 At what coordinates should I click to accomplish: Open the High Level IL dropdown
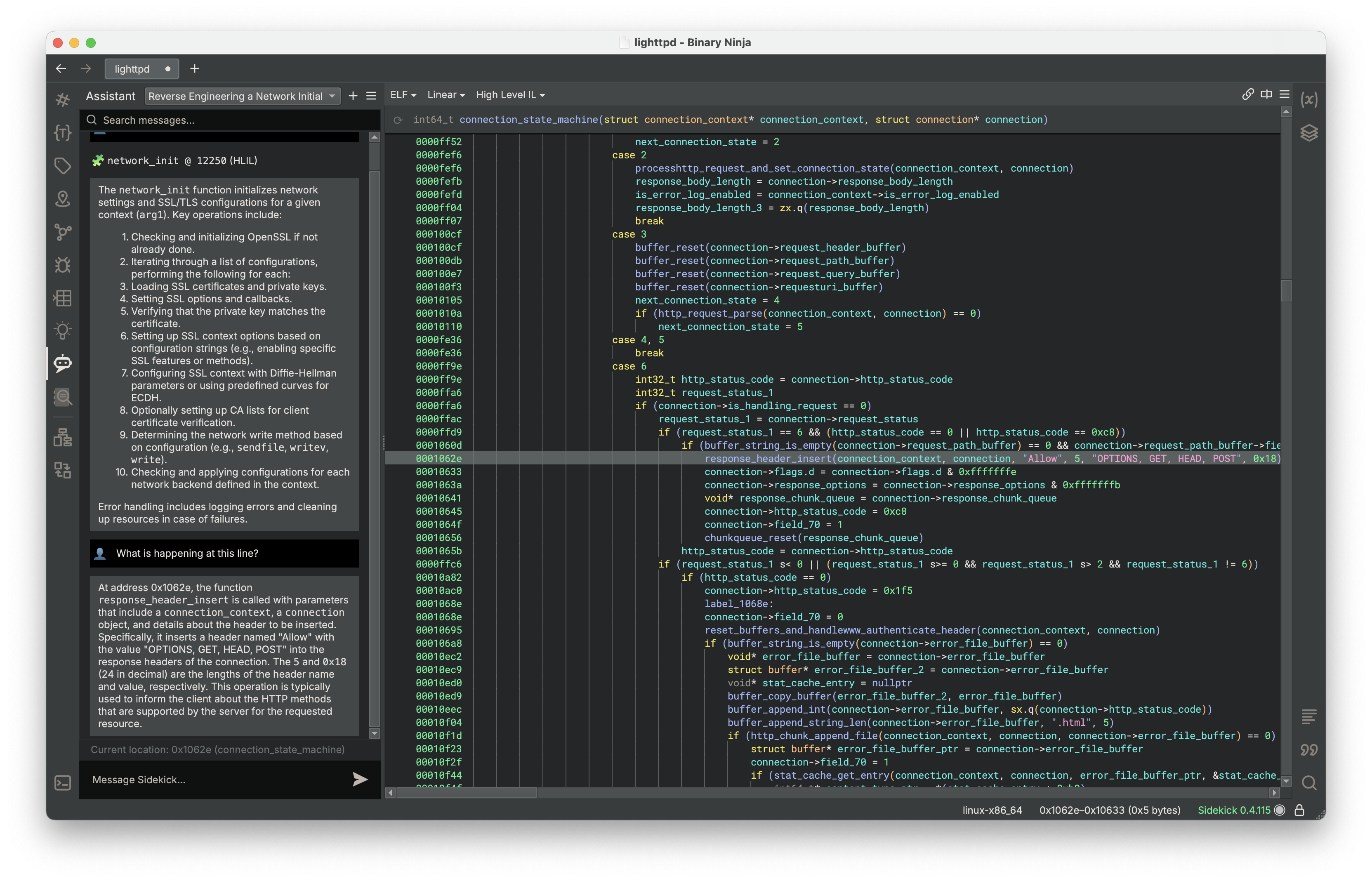pyautogui.click(x=510, y=95)
